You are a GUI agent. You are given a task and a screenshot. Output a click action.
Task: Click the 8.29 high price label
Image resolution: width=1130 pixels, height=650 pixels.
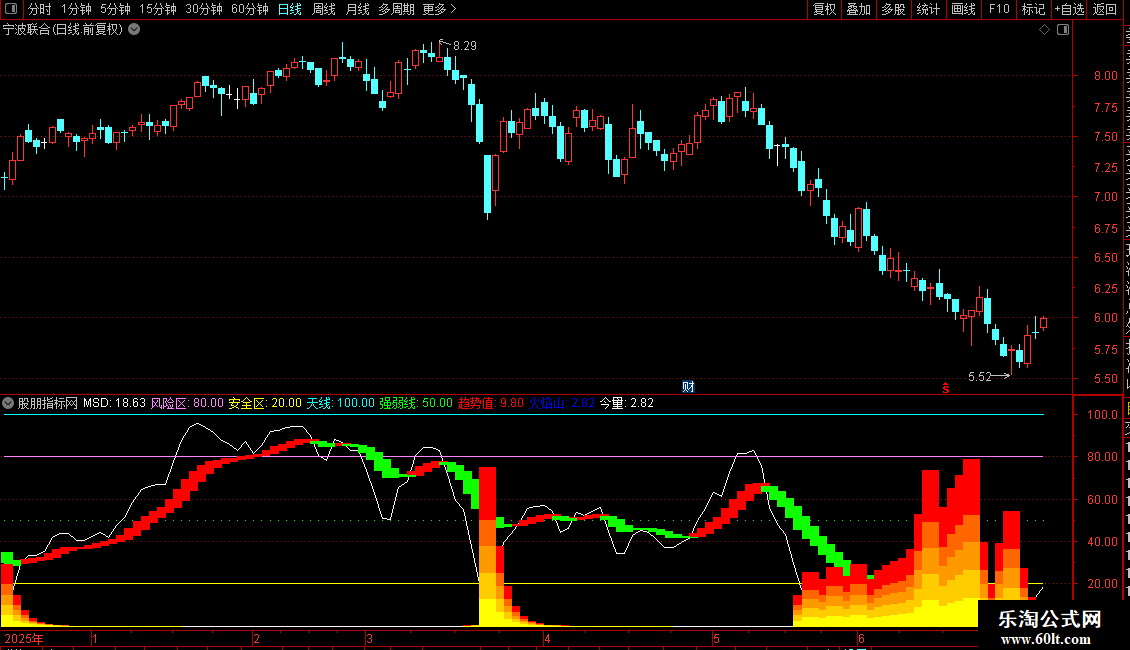point(465,46)
